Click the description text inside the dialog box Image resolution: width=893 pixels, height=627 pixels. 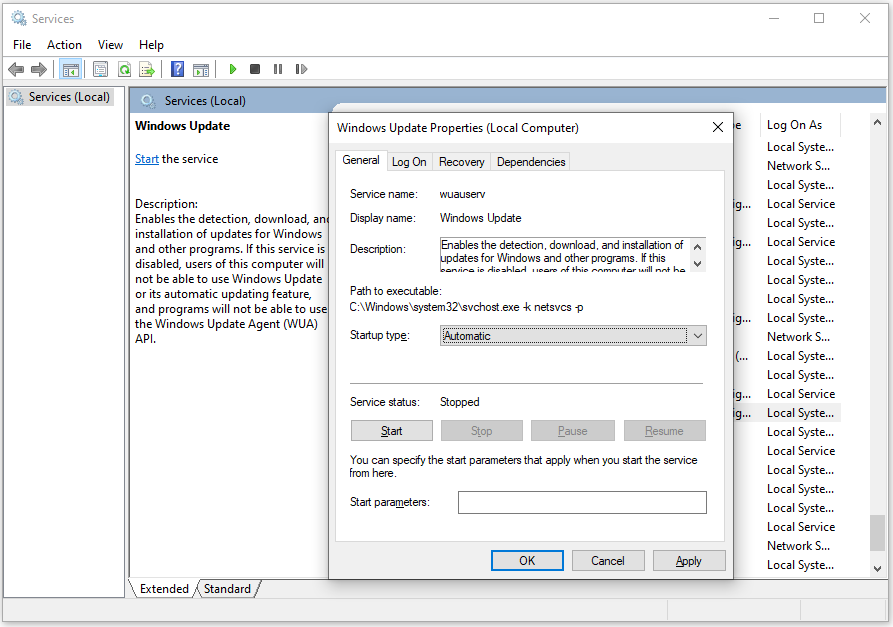(x=563, y=255)
